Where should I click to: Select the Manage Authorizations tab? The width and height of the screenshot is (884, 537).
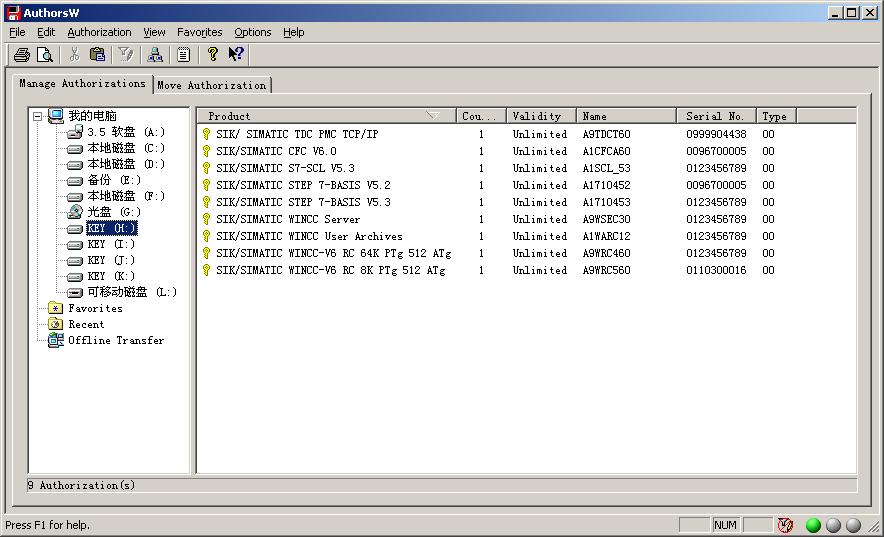[82, 83]
